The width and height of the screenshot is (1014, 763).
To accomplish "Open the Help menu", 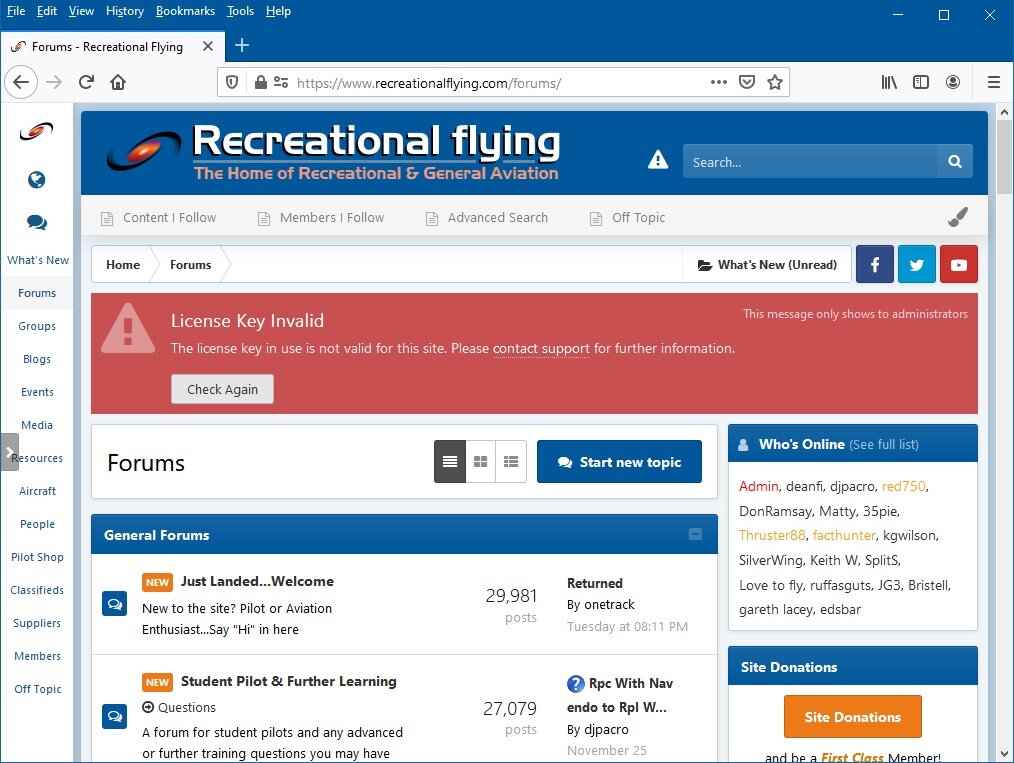I will coord(278,11).
